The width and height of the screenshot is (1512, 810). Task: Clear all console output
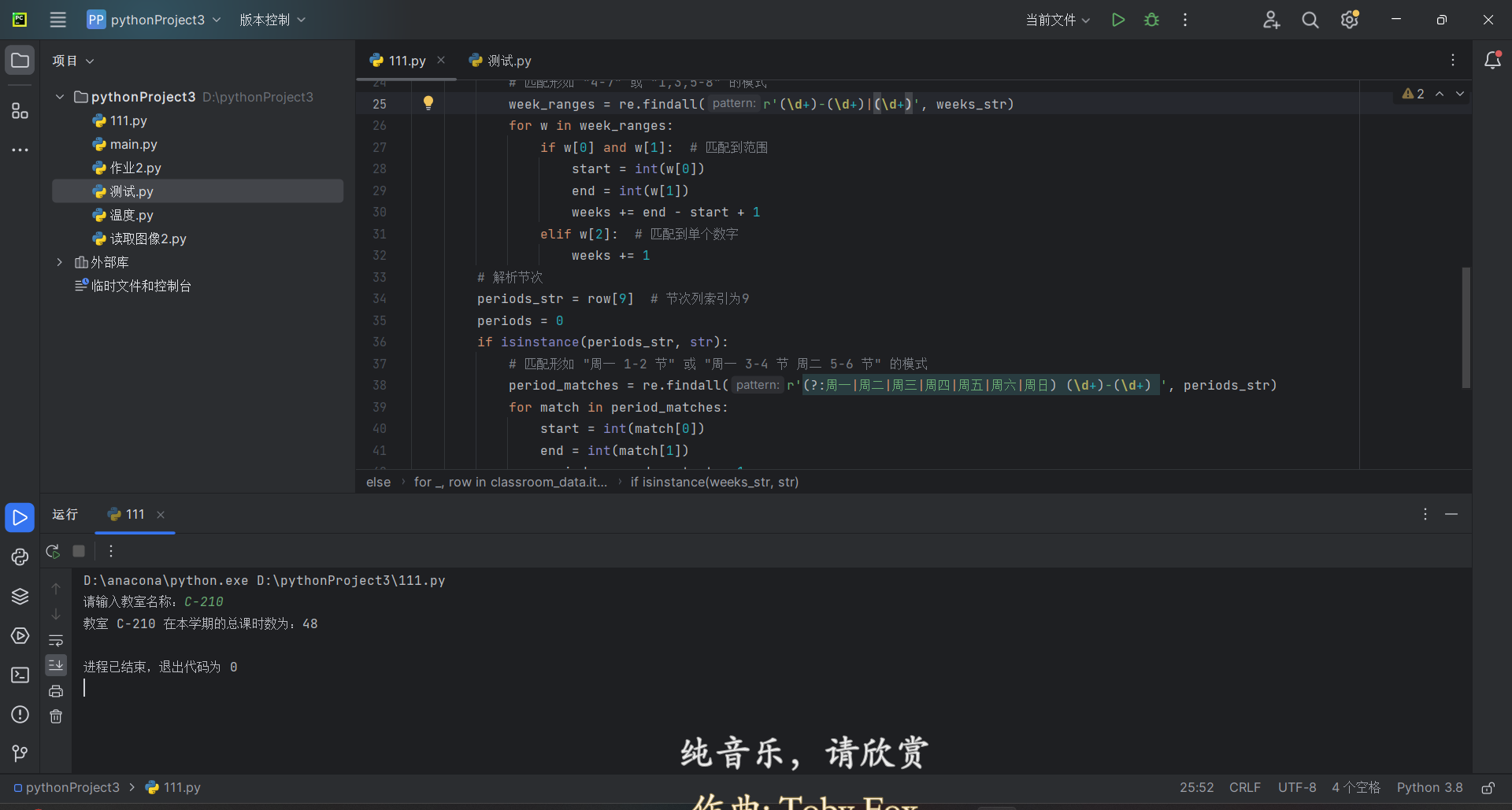point(56,716)
